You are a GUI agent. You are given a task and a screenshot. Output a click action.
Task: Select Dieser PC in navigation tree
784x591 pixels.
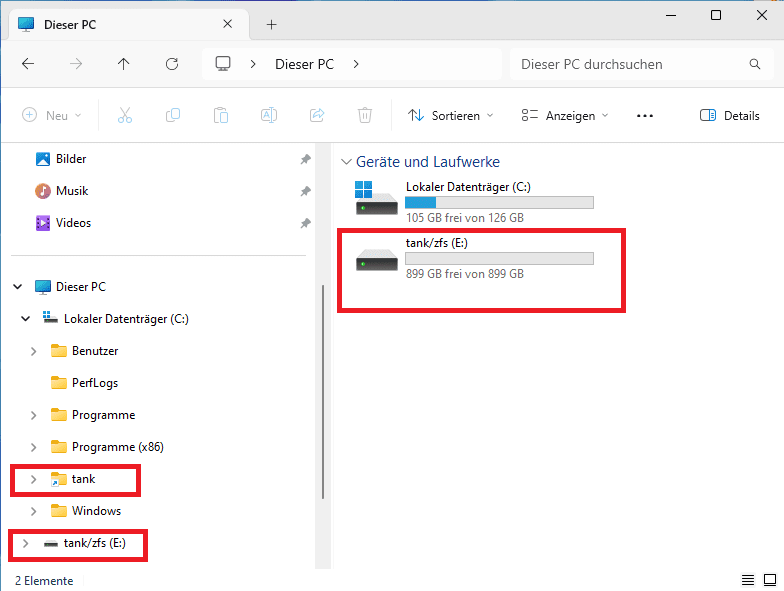[81, 286]
